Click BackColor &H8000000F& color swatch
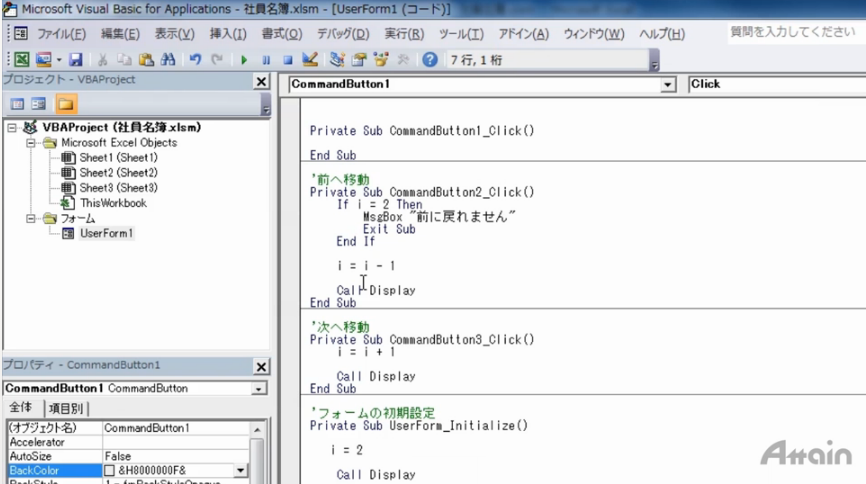866x484 pixels. [109, 470]
